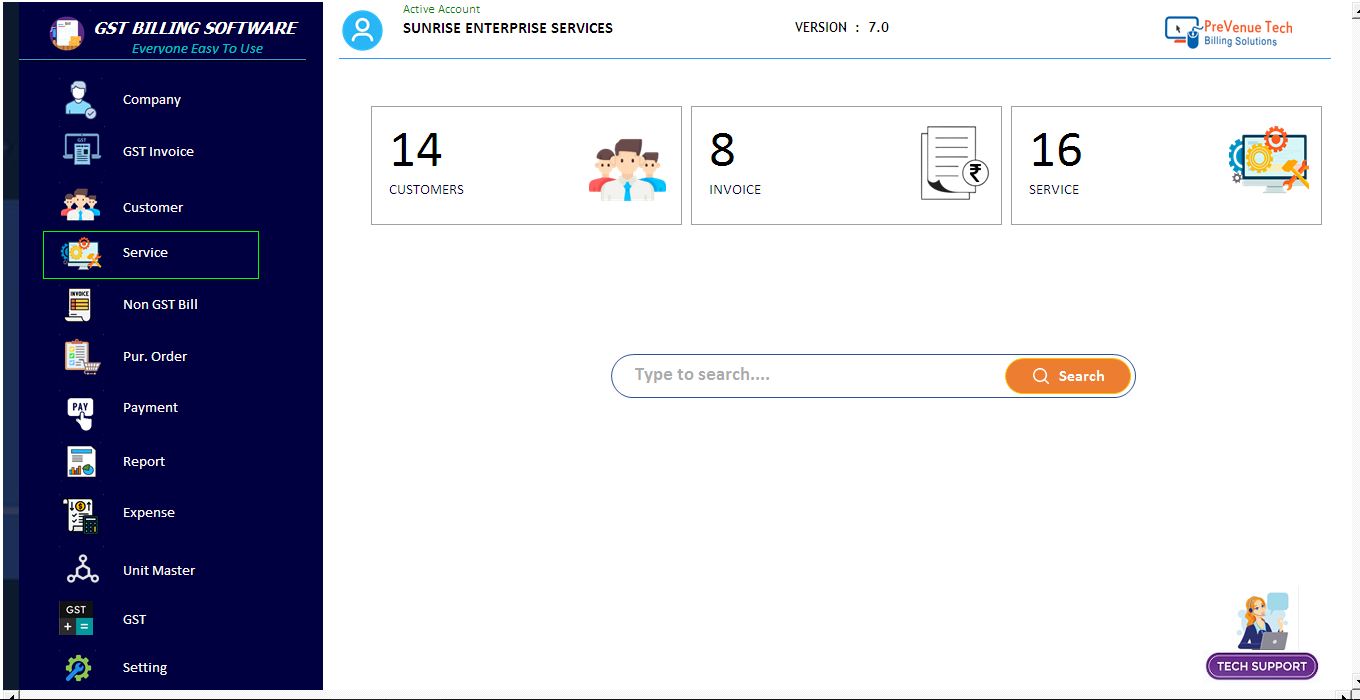Open the GST calculator icon
The height and width of the screenshot is (700, 1360).
tap(76, 619)
